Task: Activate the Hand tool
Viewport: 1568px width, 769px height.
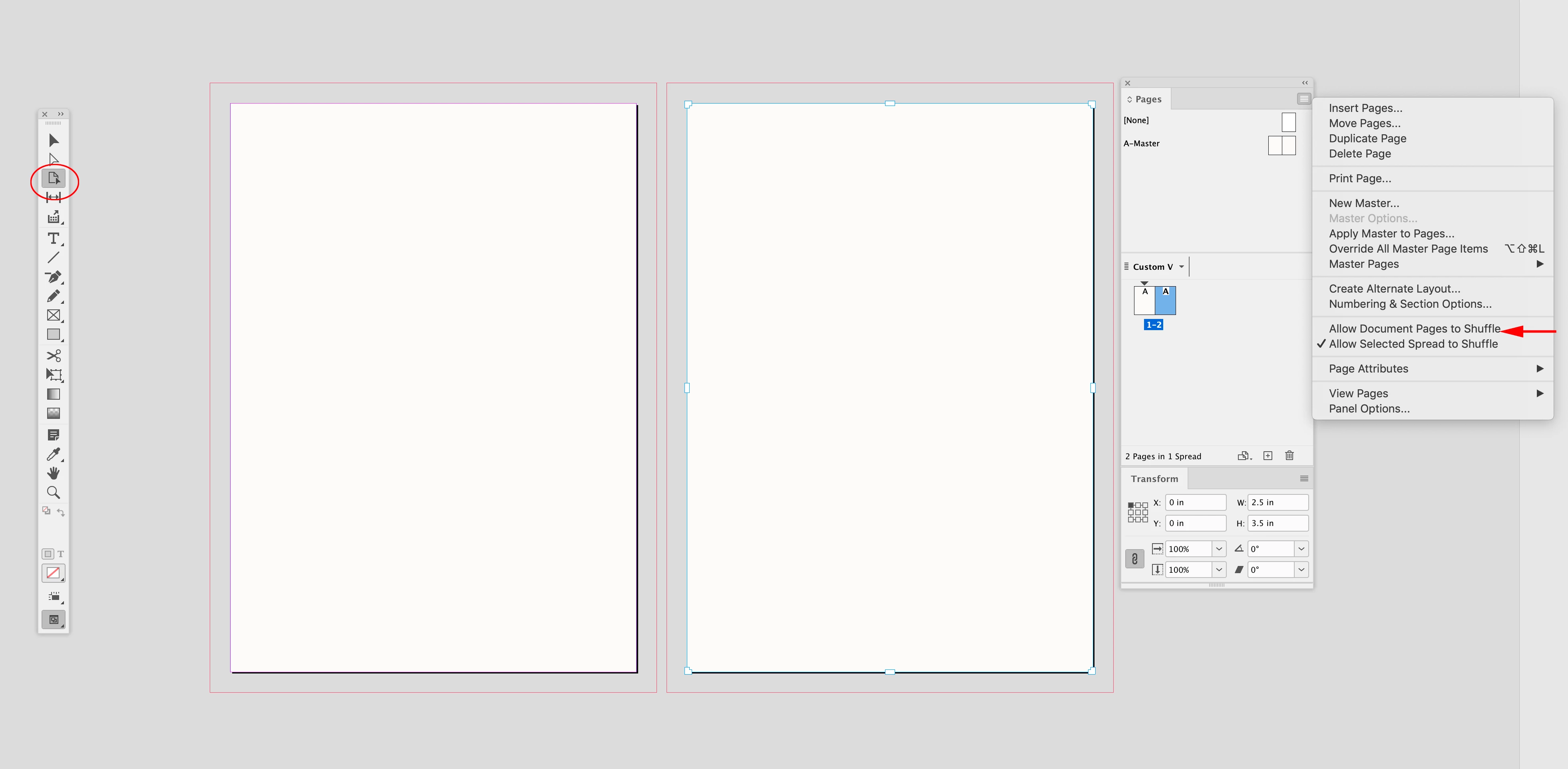Action: 54,473
